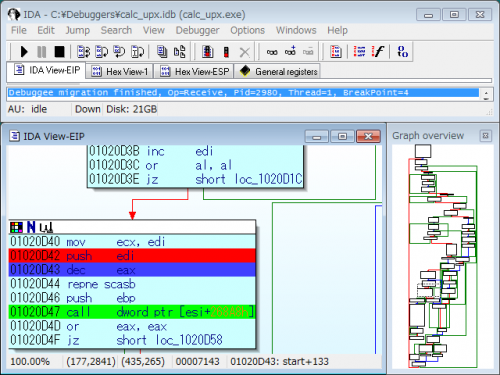Select the 'Debuggee migration finished' log line

click(x=243, y=93)
